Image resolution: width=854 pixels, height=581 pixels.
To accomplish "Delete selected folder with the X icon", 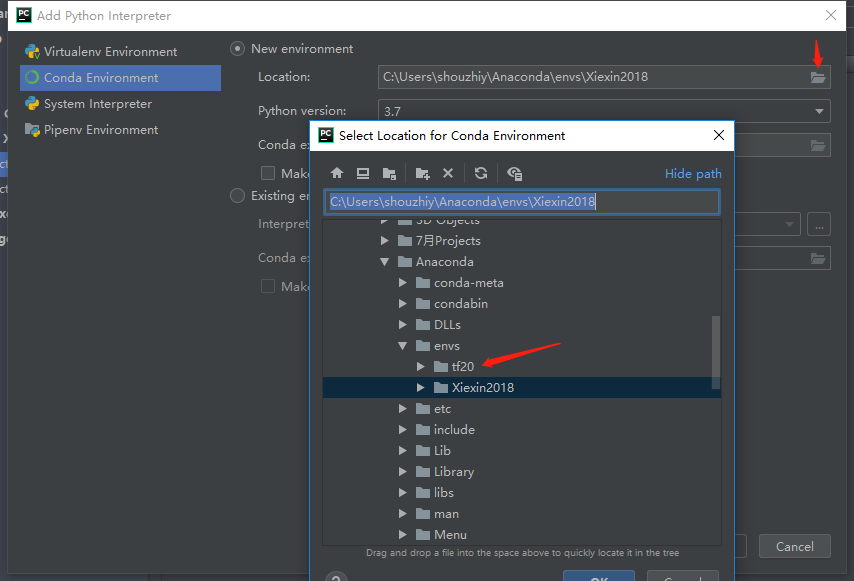I will click(x=448, y=173).
